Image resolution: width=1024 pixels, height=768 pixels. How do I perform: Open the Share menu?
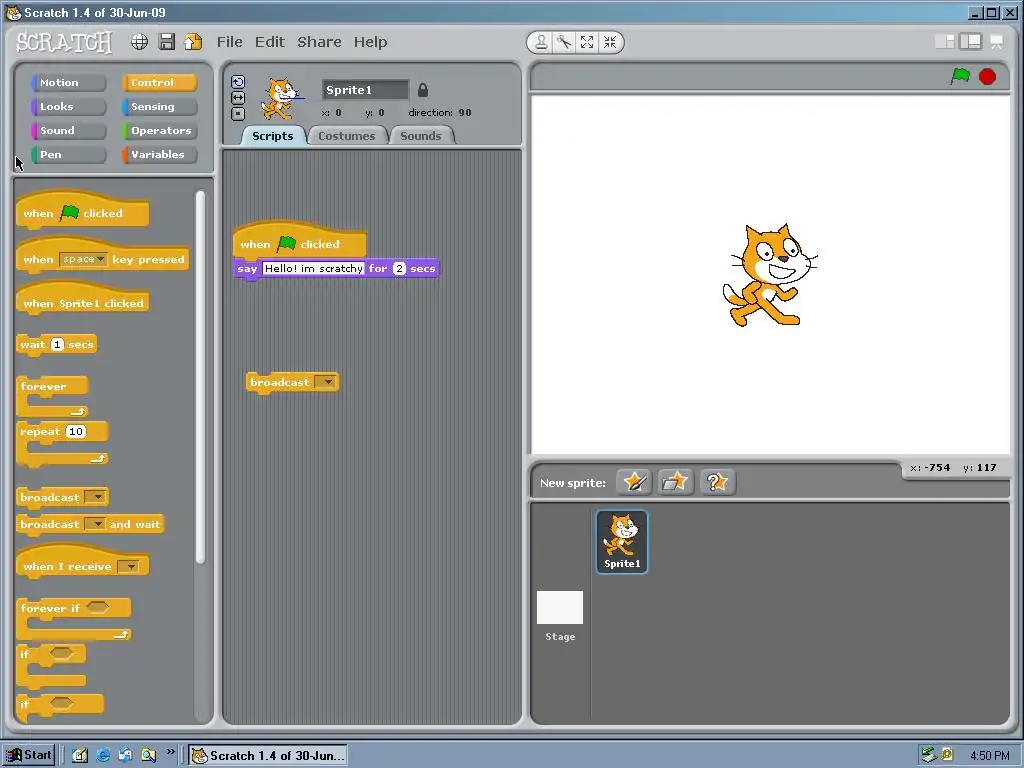click(319, 42)
